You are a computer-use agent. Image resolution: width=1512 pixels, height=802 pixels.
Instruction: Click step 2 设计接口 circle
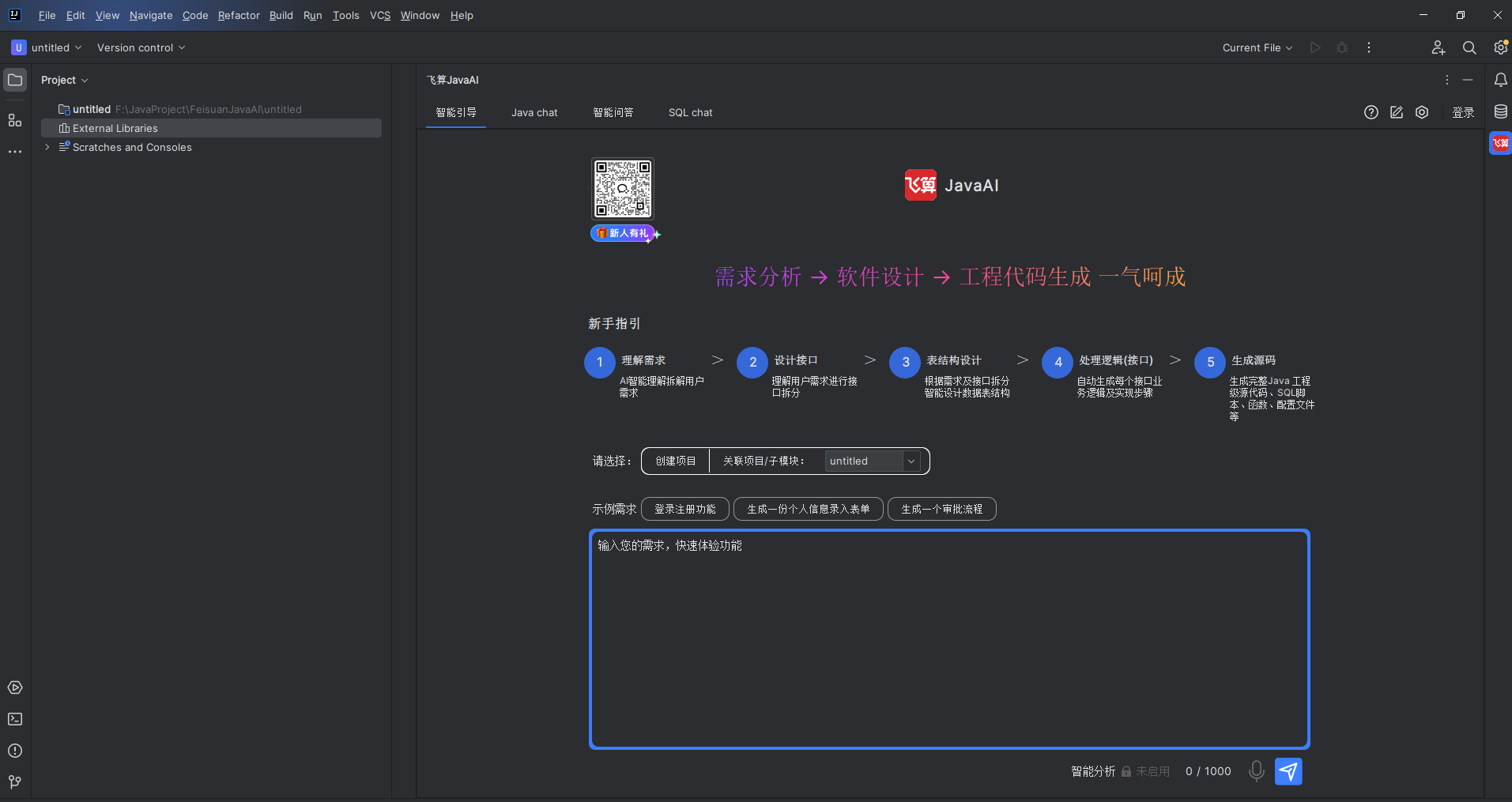(x=752, y=363)
